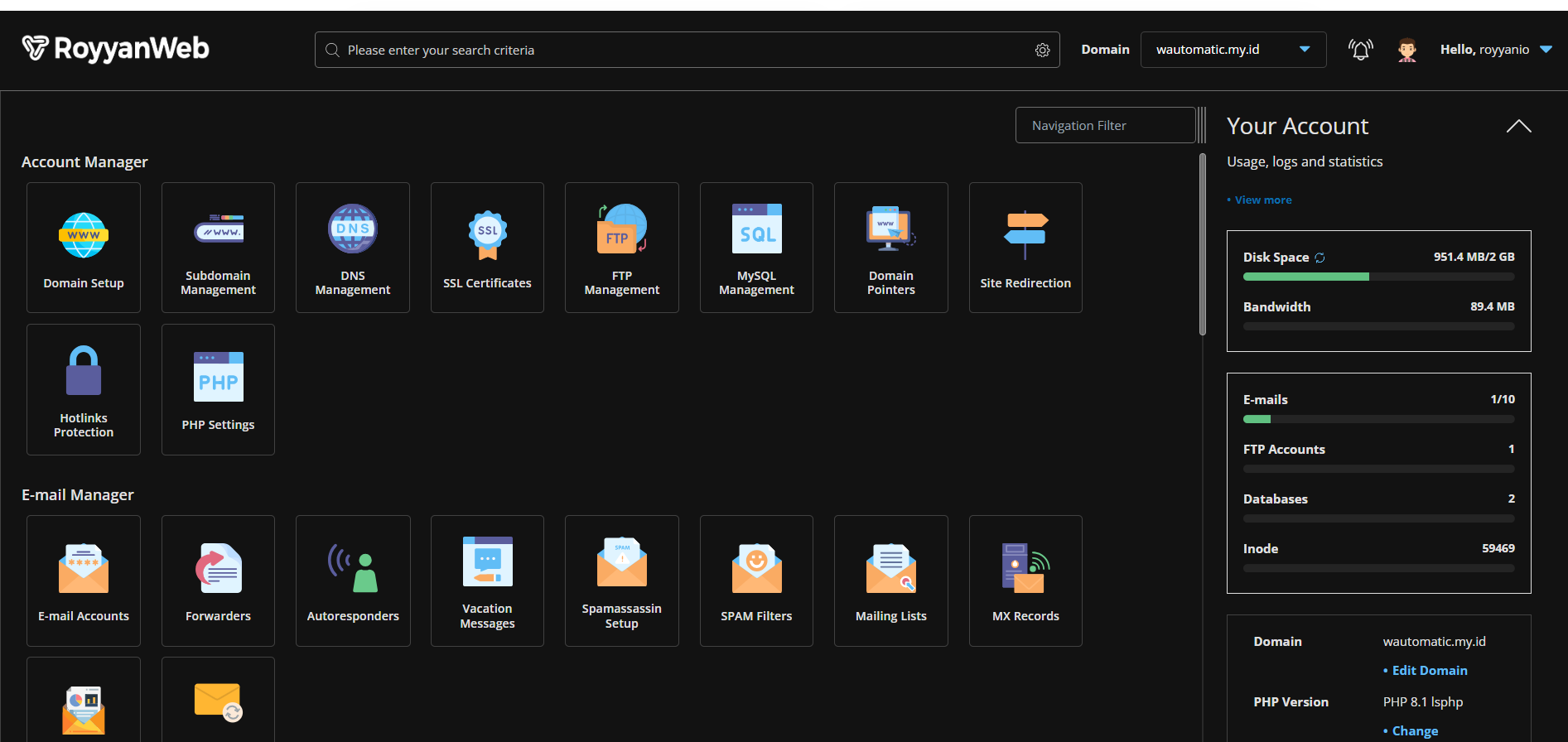The image size is (1568, 742).
Task: Collapse the Your Account panel
Action: tap(1518, 126)
